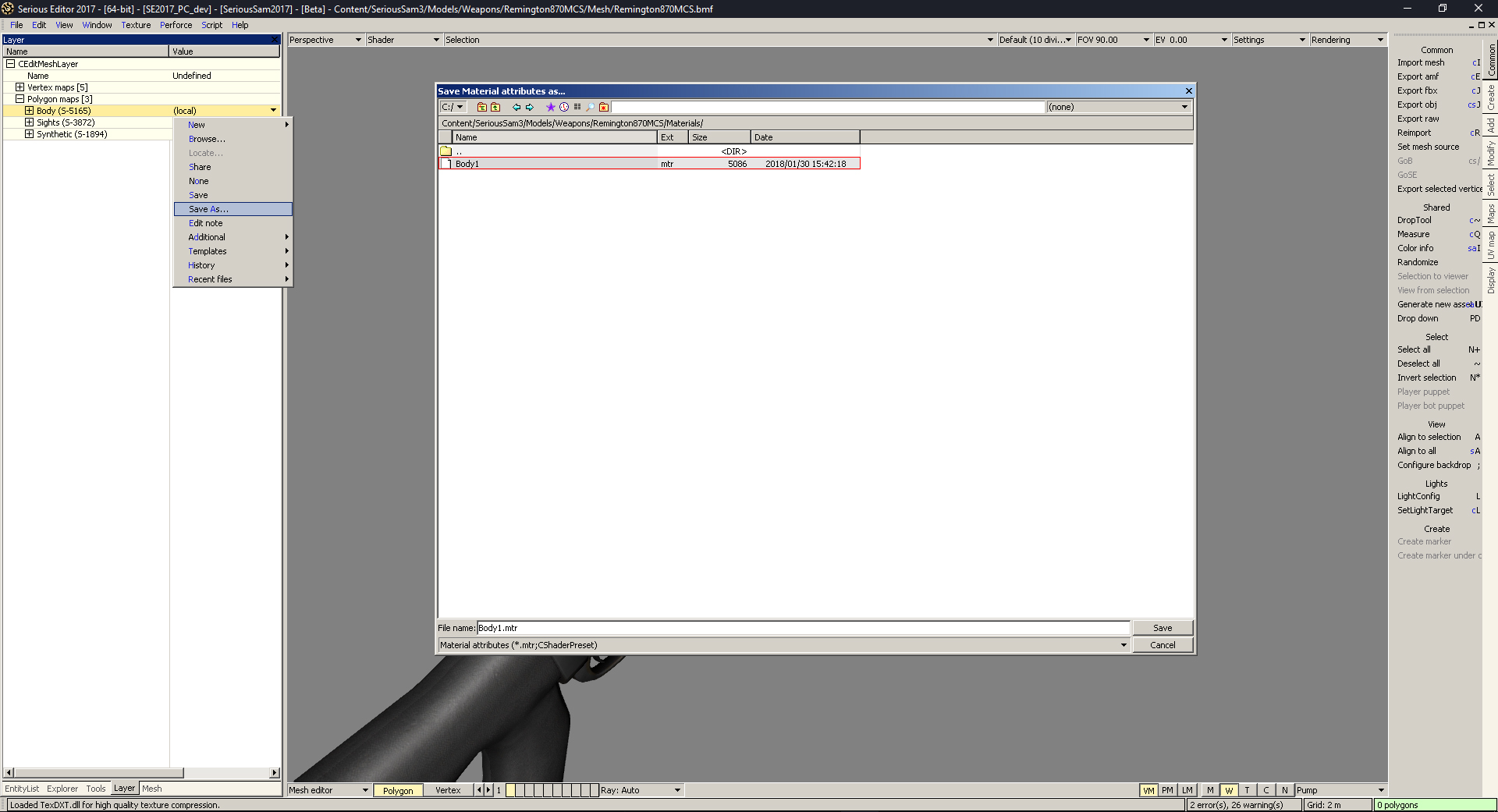Toggle the VM mode button
This screenshot has height=812, width=1498.
(1148, 790)
